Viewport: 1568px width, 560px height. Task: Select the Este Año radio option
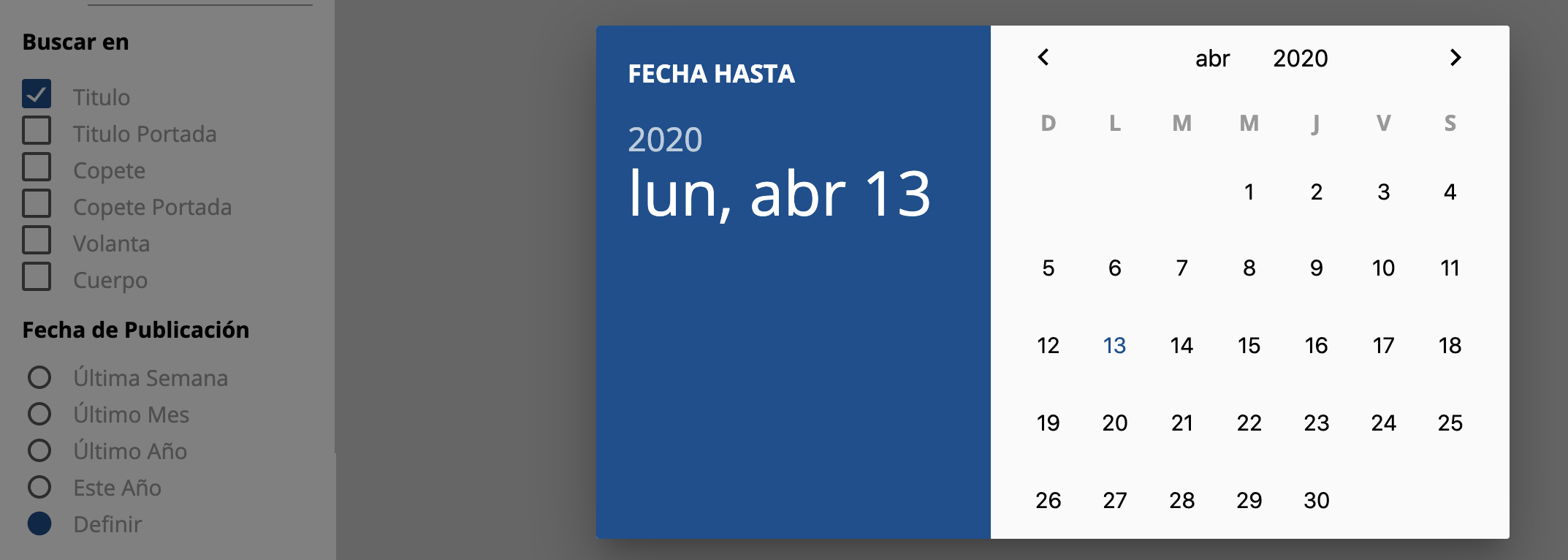click(x=39, y=487)
